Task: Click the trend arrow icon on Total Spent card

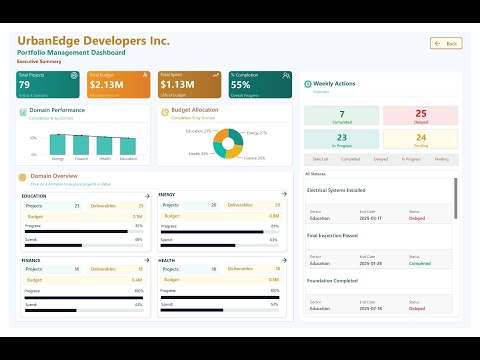Action: (x=216, y=75)
